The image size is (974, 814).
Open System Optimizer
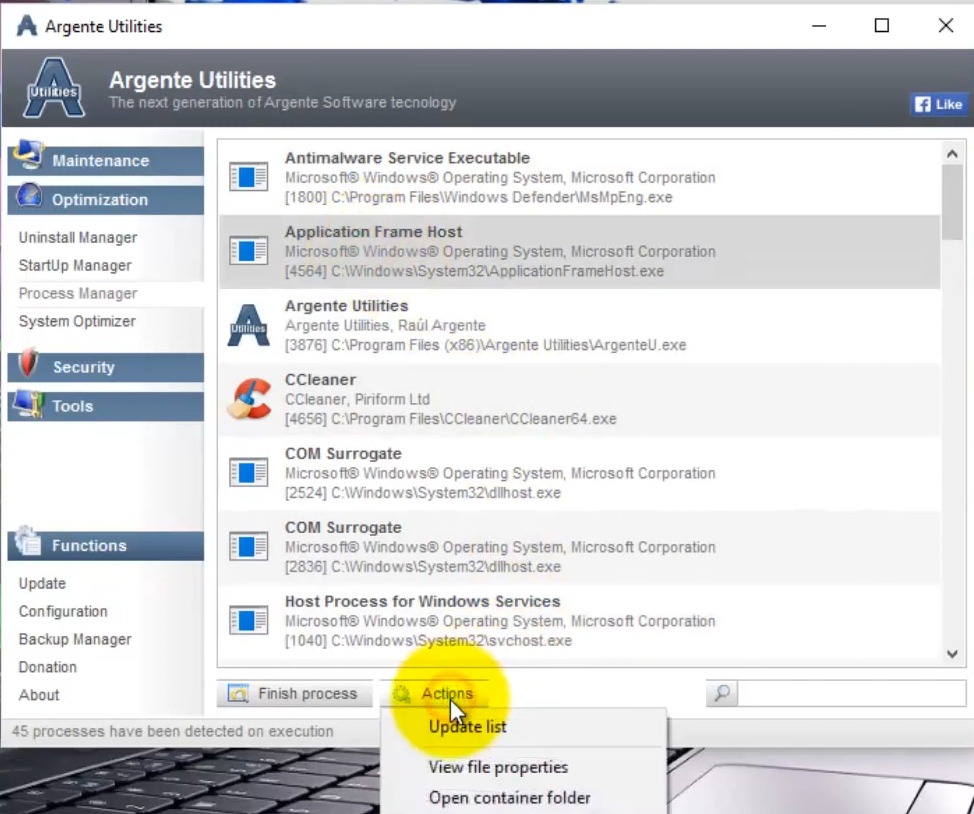pyautogui.click(x=77, y=321)
